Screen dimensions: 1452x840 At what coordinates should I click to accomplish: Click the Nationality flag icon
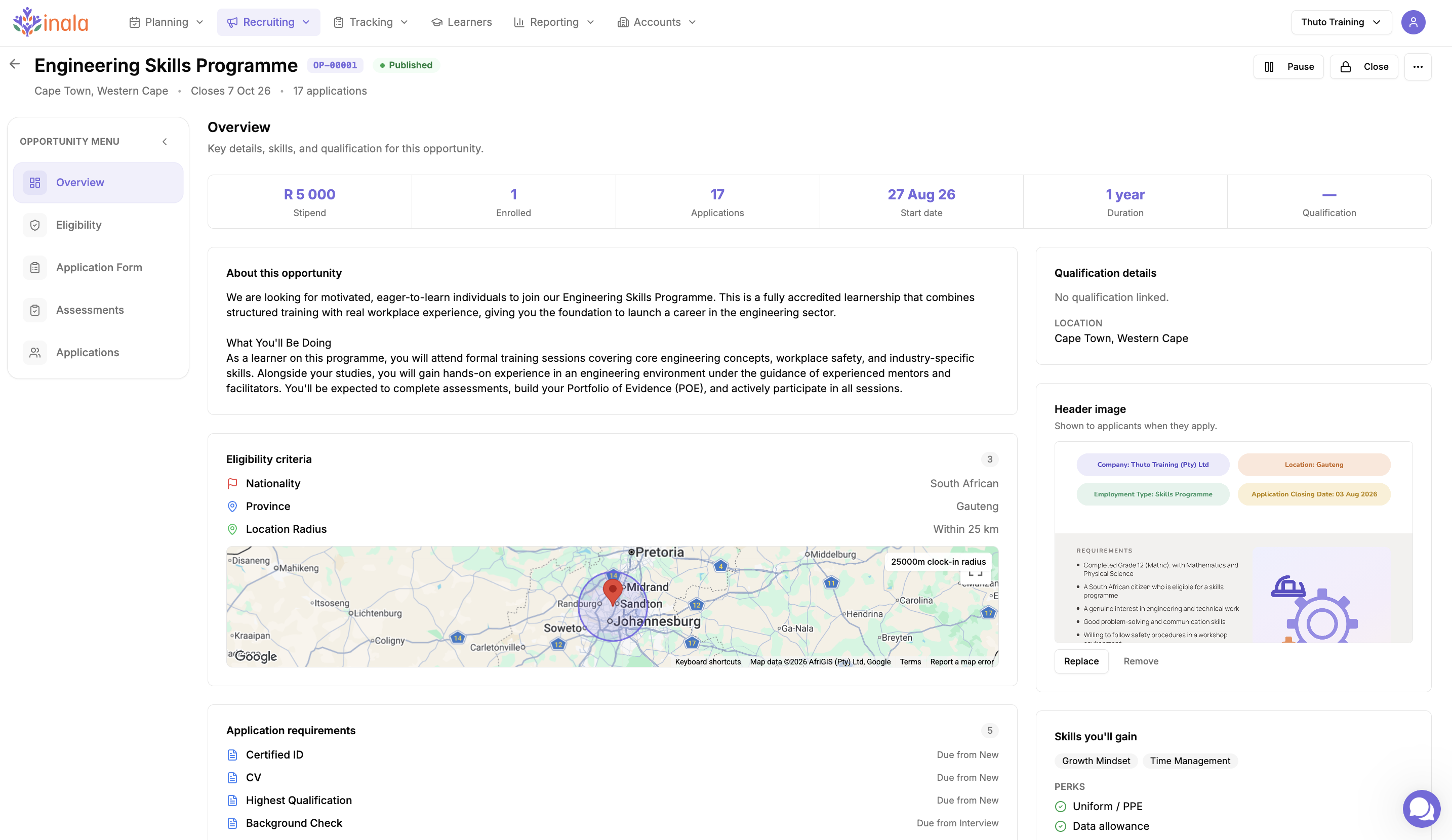[232, 484]
